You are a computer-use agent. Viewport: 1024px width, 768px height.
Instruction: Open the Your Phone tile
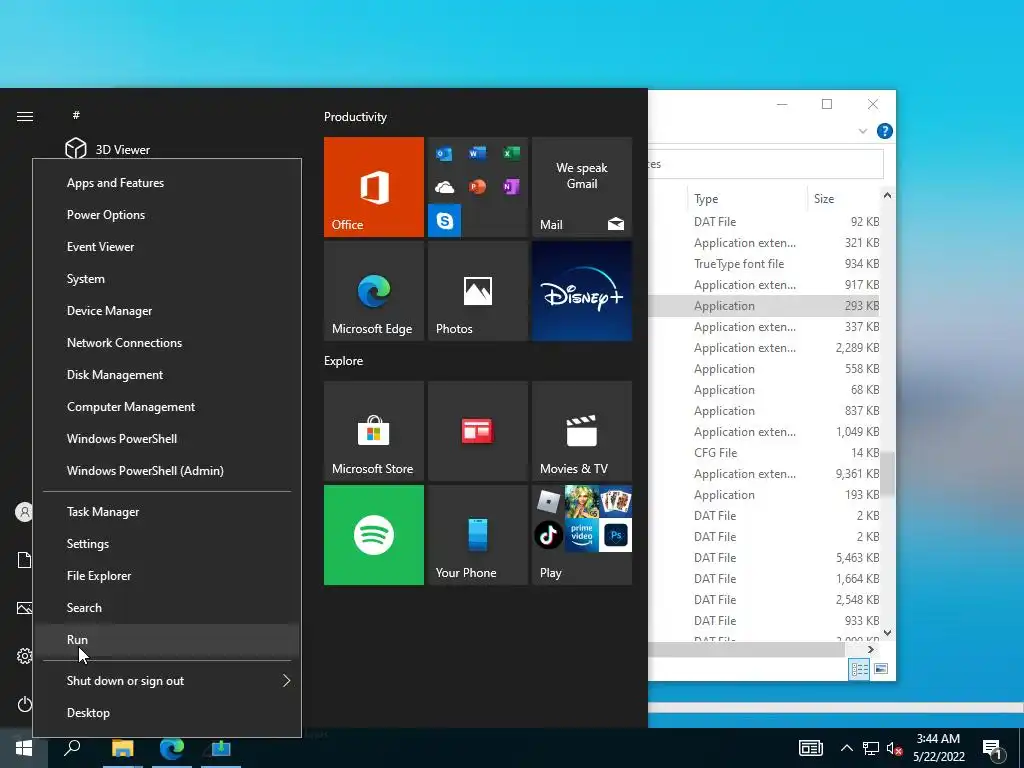pyautogui.click(x=478, y=535)
